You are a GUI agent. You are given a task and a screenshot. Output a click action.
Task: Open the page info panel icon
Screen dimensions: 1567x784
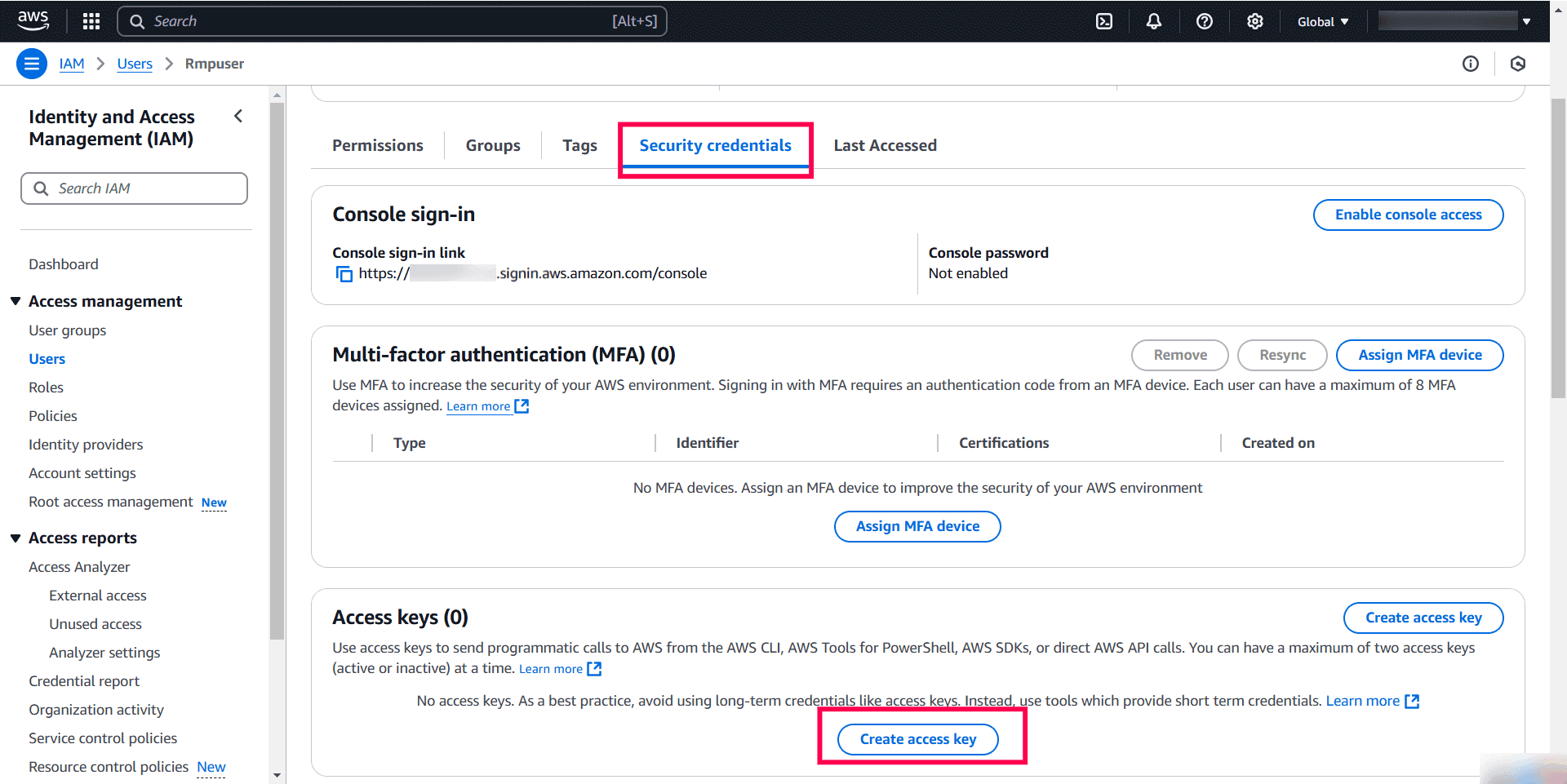tap(1472, 63)
